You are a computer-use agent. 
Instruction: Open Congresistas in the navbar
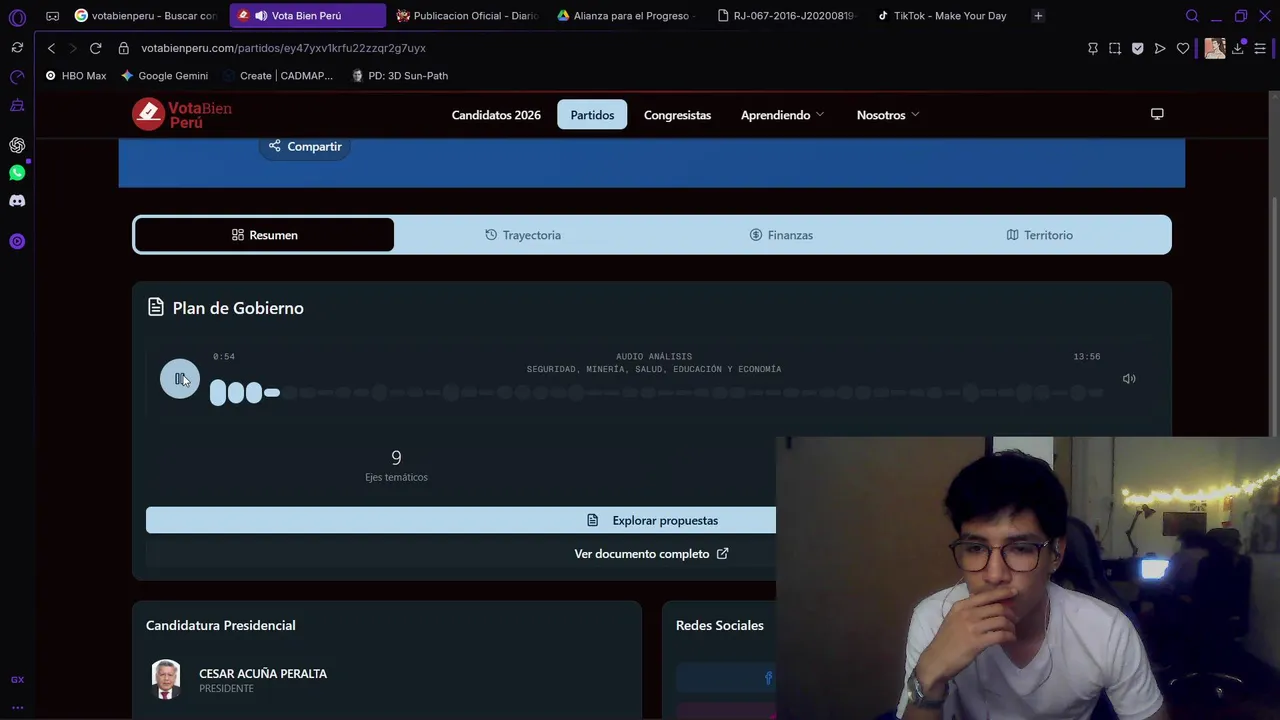click(x=677, y=115)
